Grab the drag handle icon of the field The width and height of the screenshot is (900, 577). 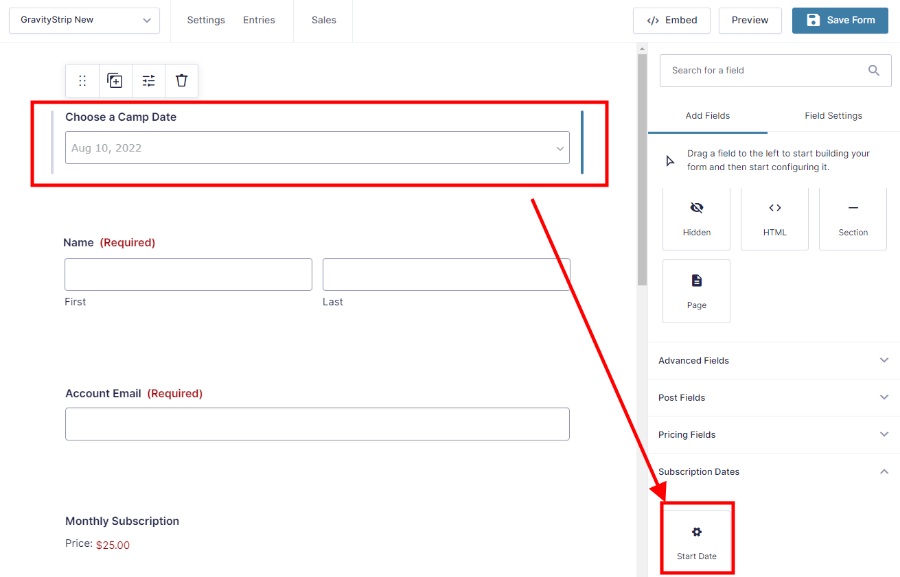click(83, 81)
